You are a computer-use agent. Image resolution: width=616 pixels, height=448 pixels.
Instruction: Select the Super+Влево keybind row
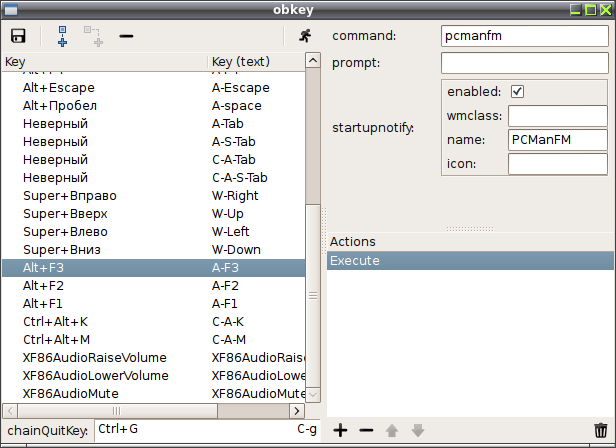coord(154,232)
